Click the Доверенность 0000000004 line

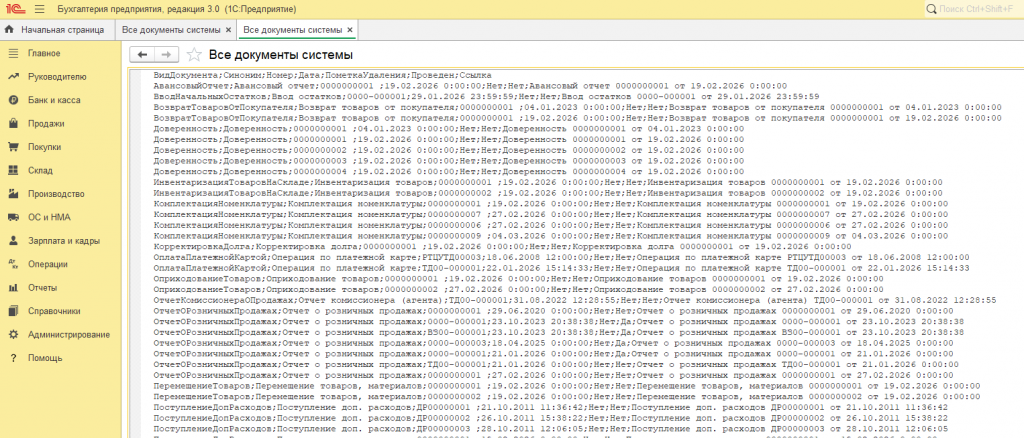click(448, 172)
